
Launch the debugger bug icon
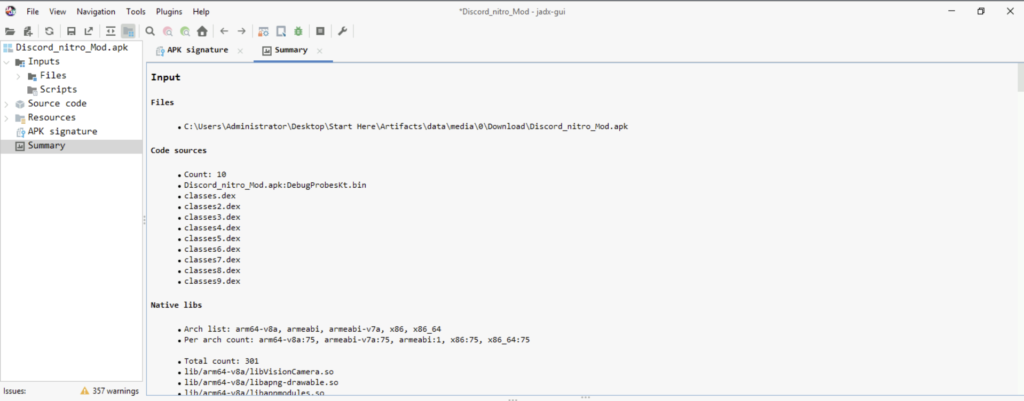(x=298, y=31)
